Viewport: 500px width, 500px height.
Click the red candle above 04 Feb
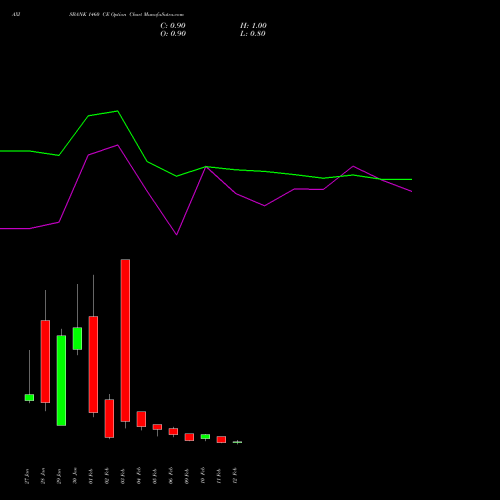pos(141,419)
